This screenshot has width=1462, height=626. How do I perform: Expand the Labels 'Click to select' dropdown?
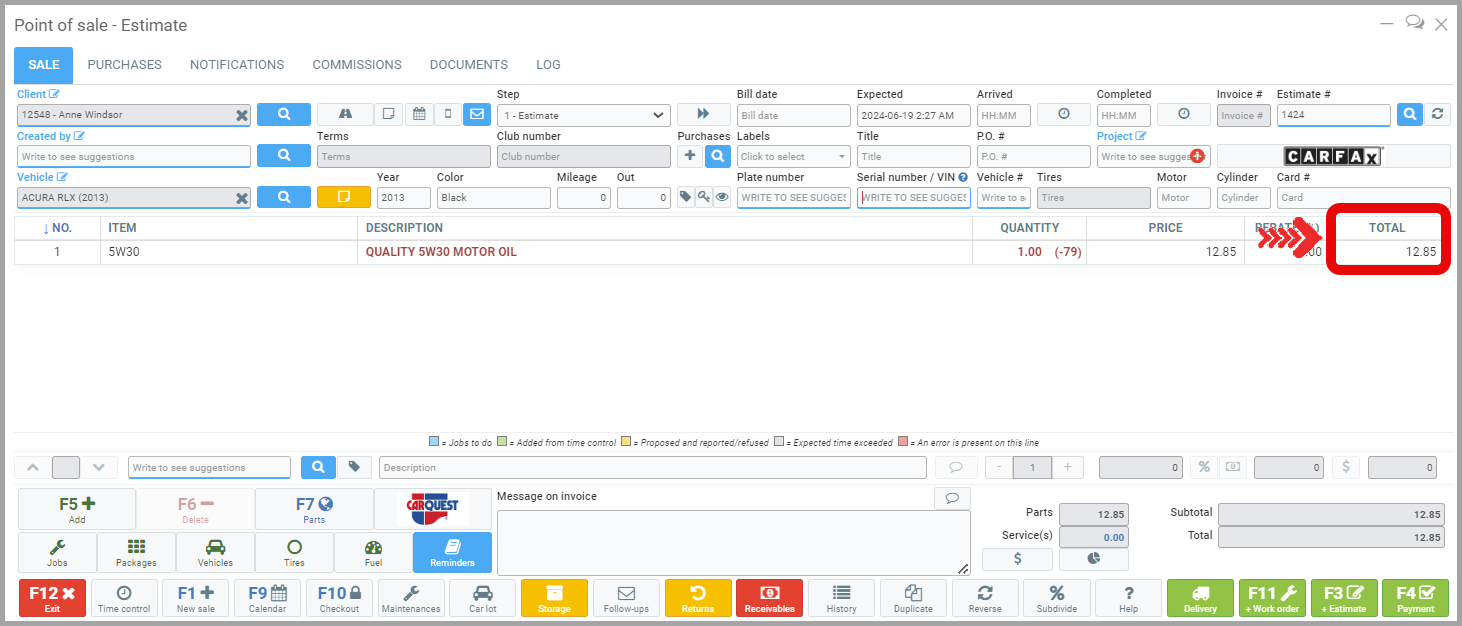point(793,157)
